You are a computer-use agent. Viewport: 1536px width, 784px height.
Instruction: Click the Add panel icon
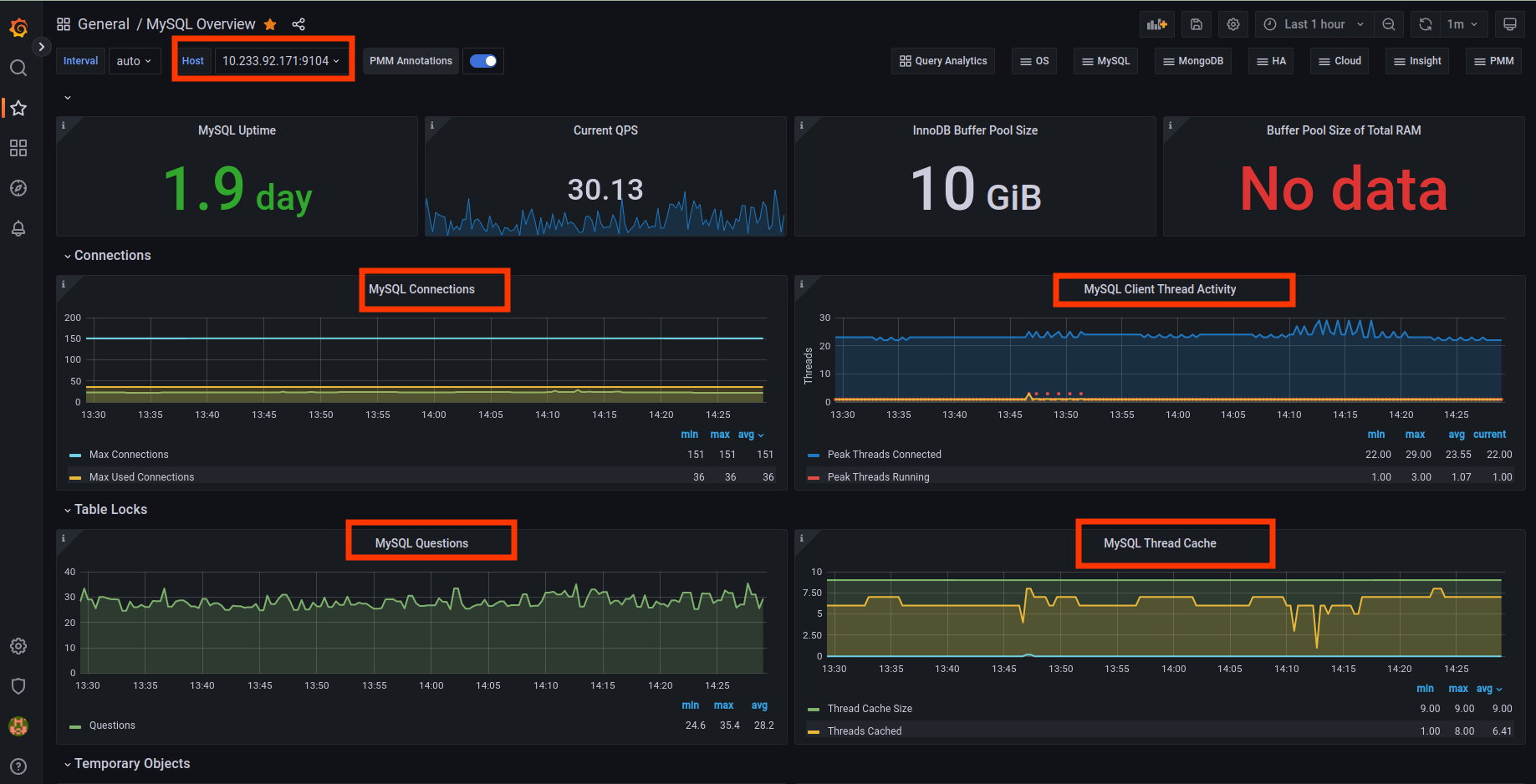point(1156,24)
